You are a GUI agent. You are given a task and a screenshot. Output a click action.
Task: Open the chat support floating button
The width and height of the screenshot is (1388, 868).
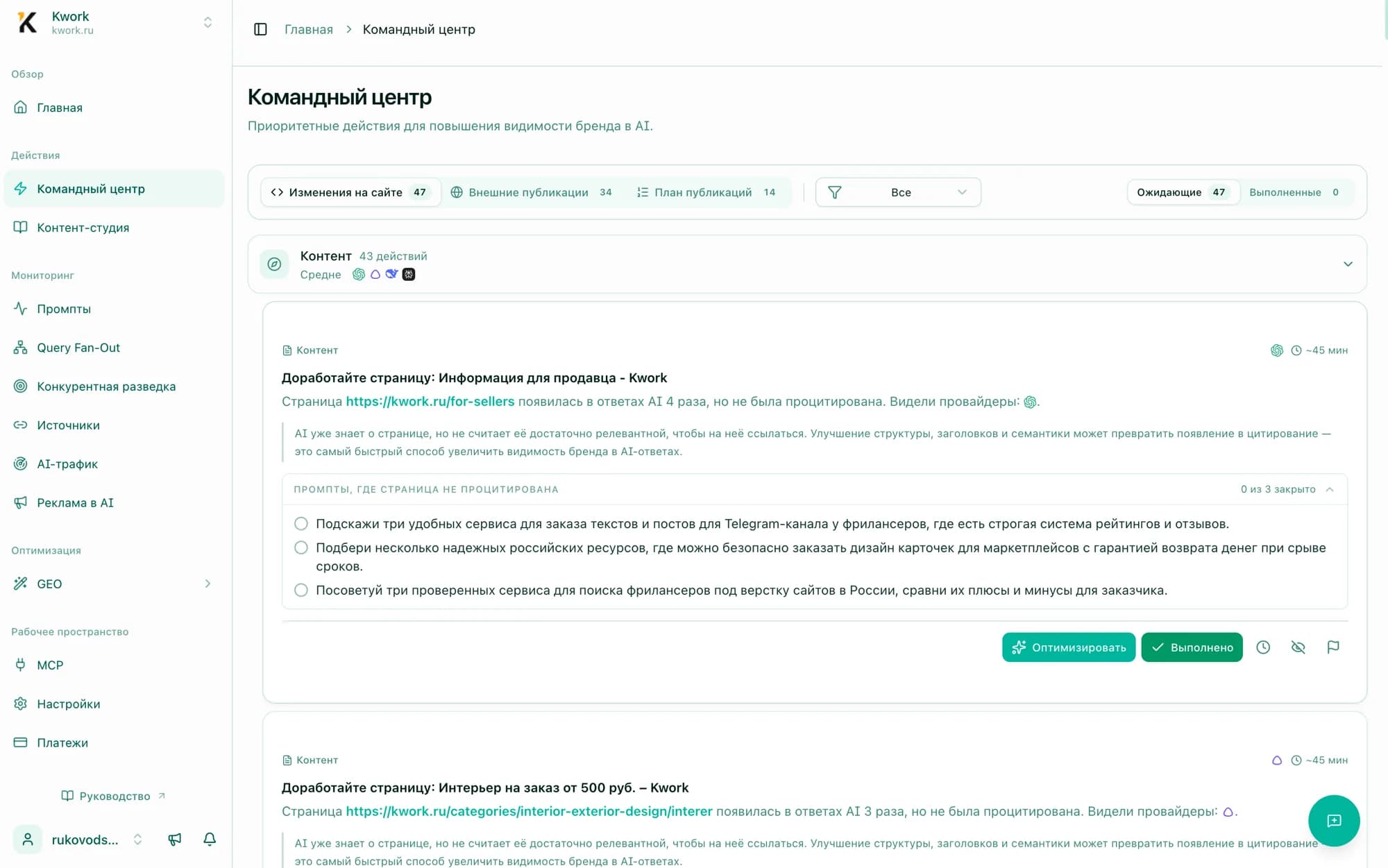(x=1334, y=821)
